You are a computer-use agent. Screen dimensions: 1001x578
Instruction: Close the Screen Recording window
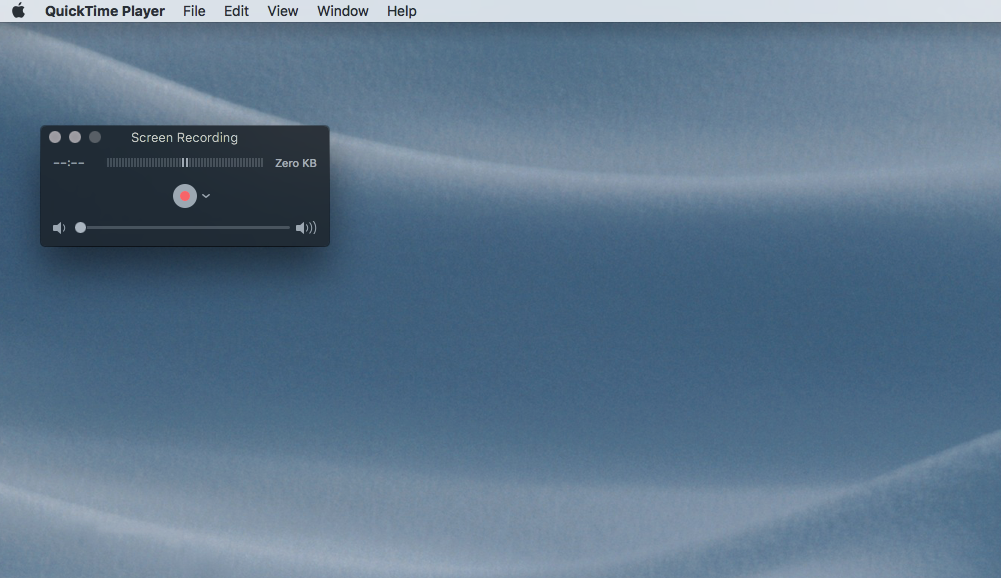(55, 137)
